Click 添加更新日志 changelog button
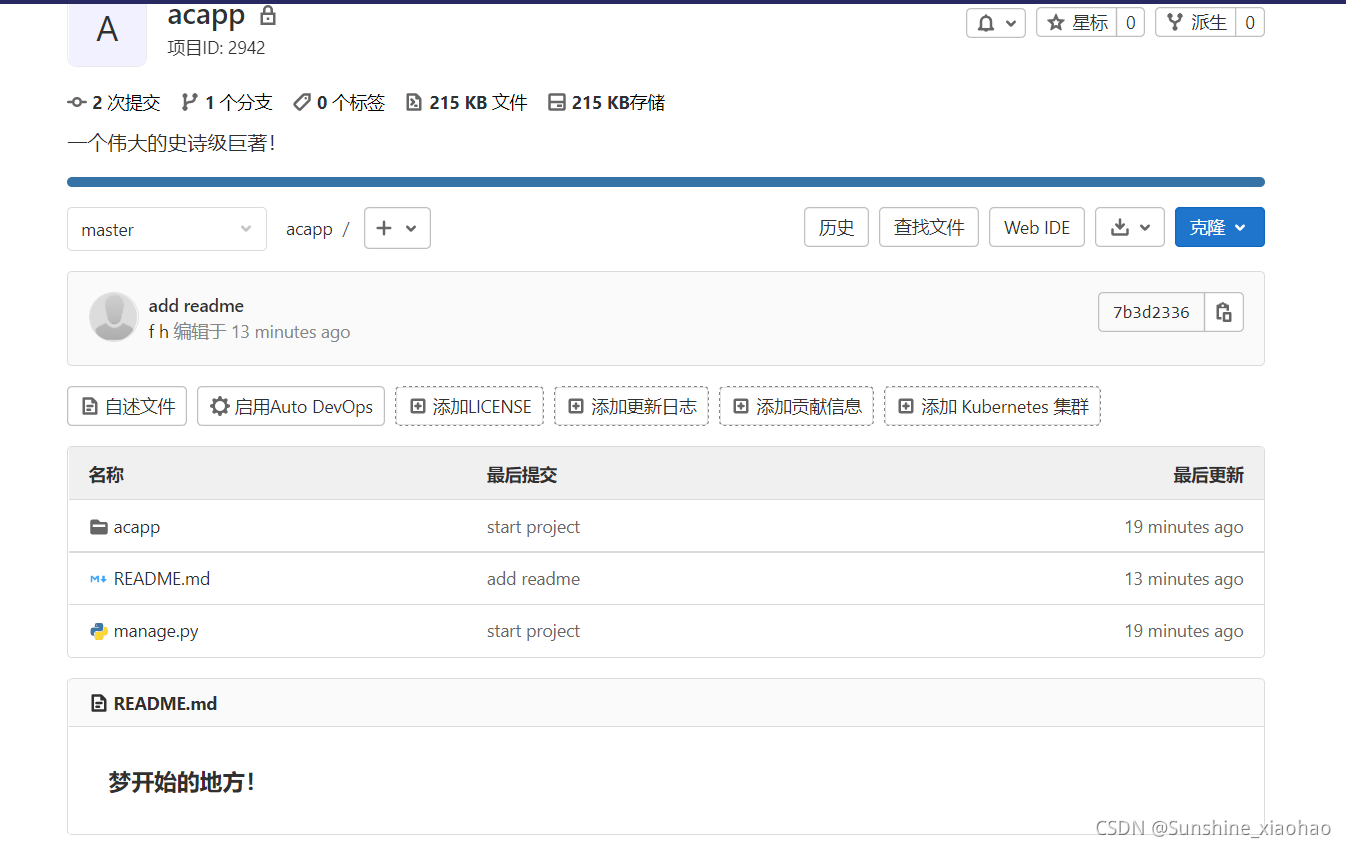Screen dimensions: 1346x848 click(632, 406)
